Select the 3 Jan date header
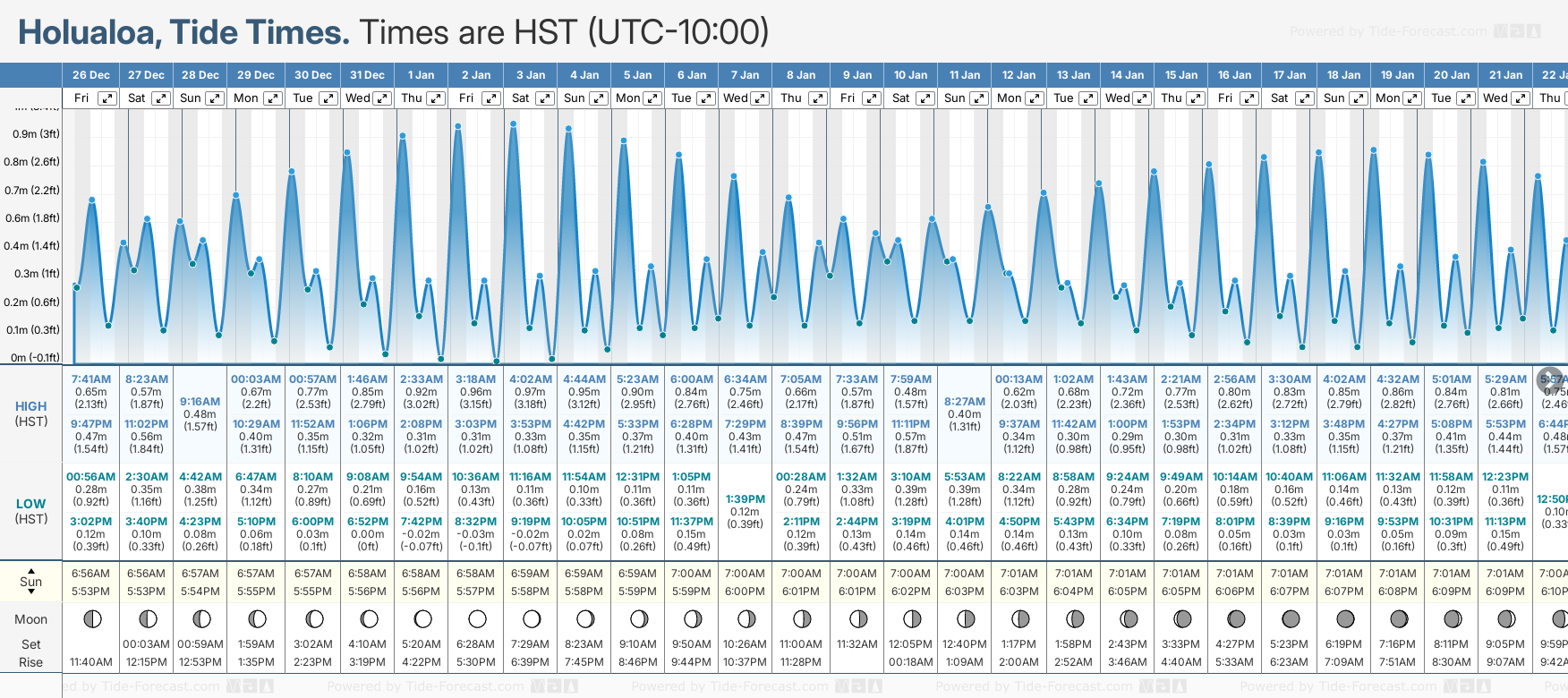 click(531, 75)
